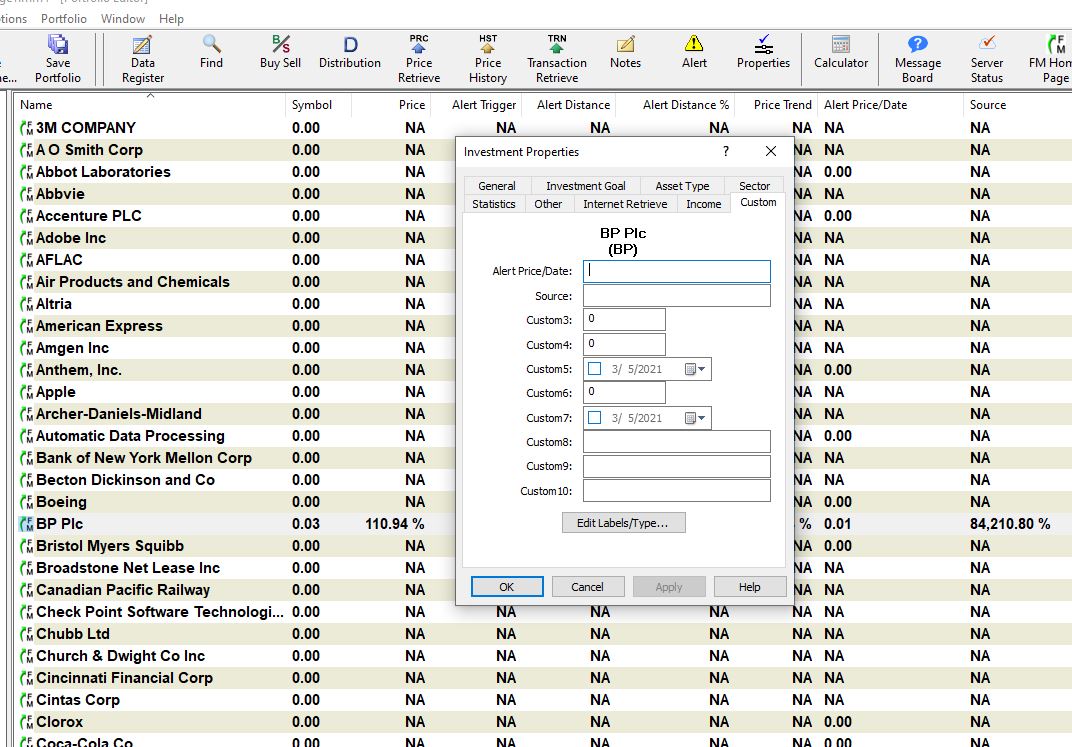Switch to the Internet Retrieve tab

(x=625, y=204)
